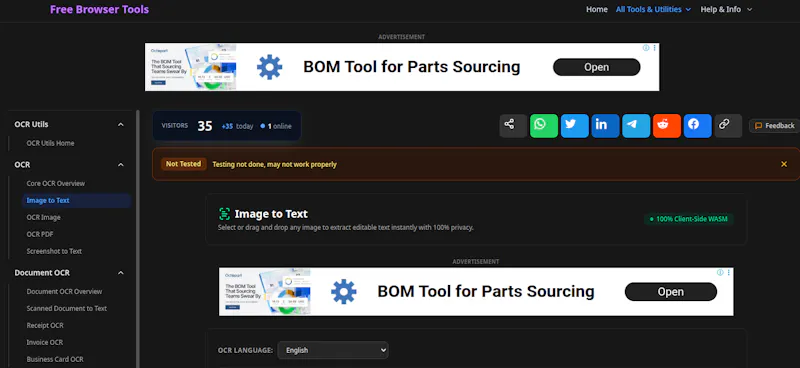Screen dimensions: 800x368
Task: Collapse the OCR Utils sidebar section
Action: pos(120,125)
